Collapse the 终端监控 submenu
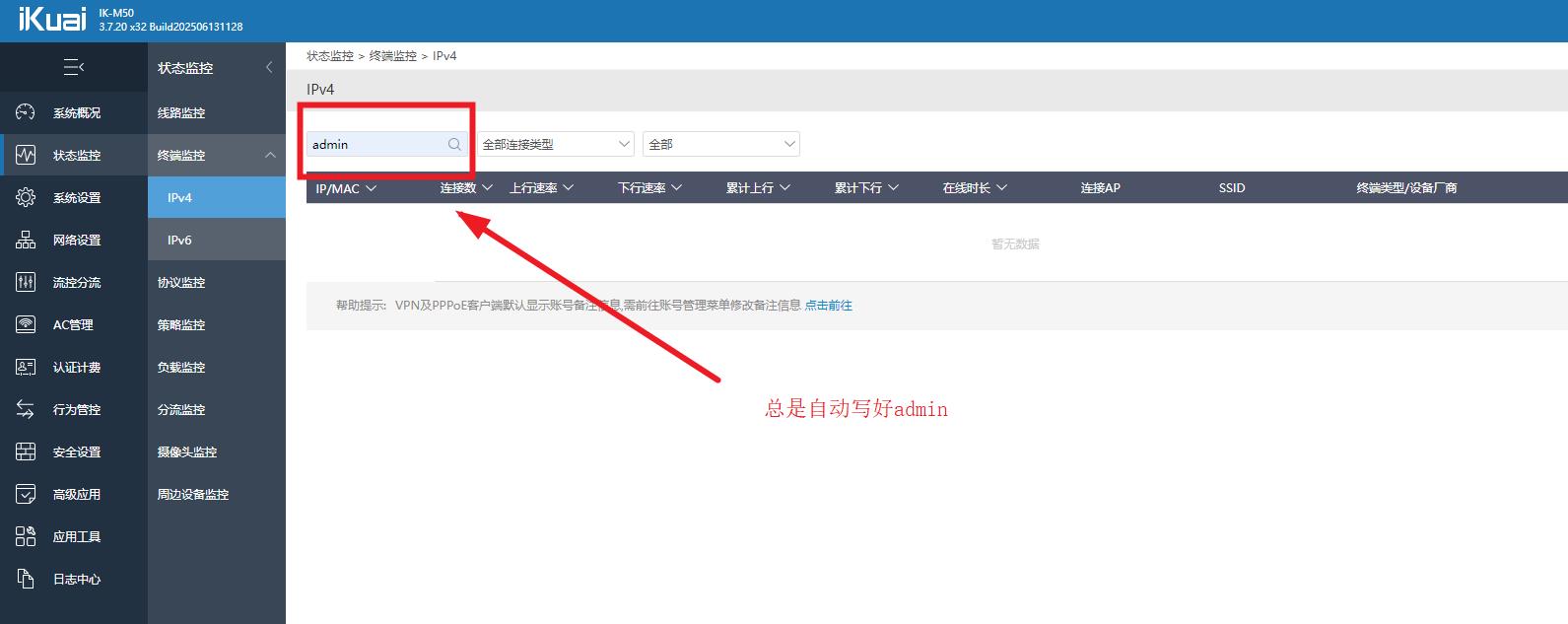Image resolution: width=1568 pixels, height=624 pixels. click(269, 155)
